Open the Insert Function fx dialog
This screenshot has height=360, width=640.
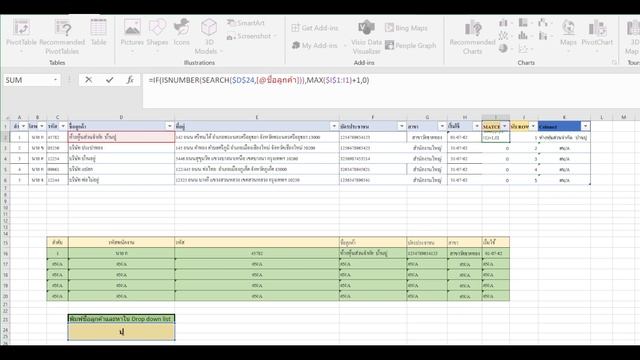[130, 80]
